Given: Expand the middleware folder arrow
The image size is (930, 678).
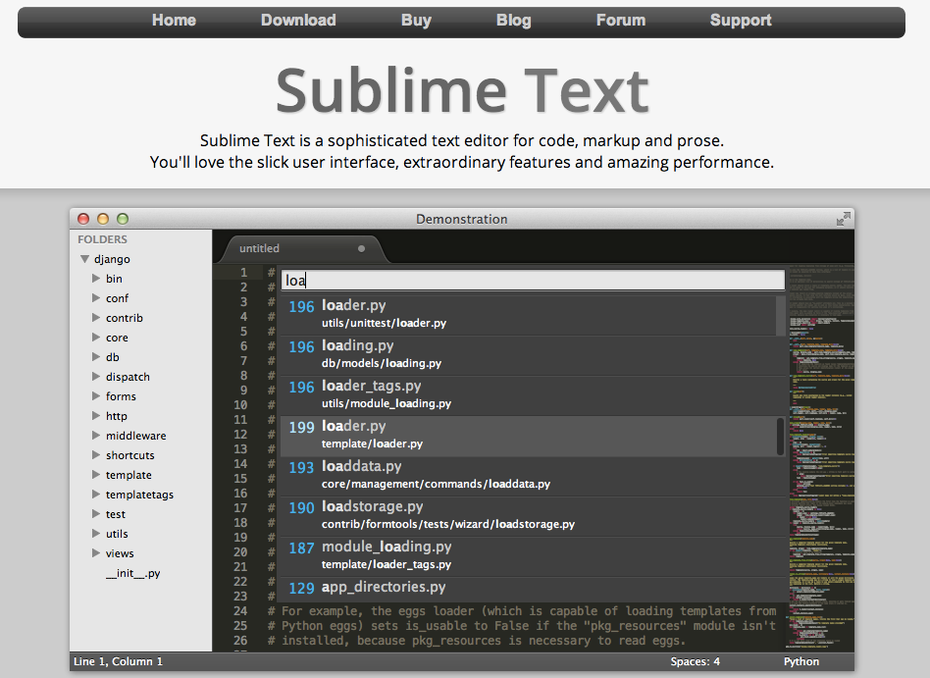Looking at the screenshot, I should [x=96, y=435].
